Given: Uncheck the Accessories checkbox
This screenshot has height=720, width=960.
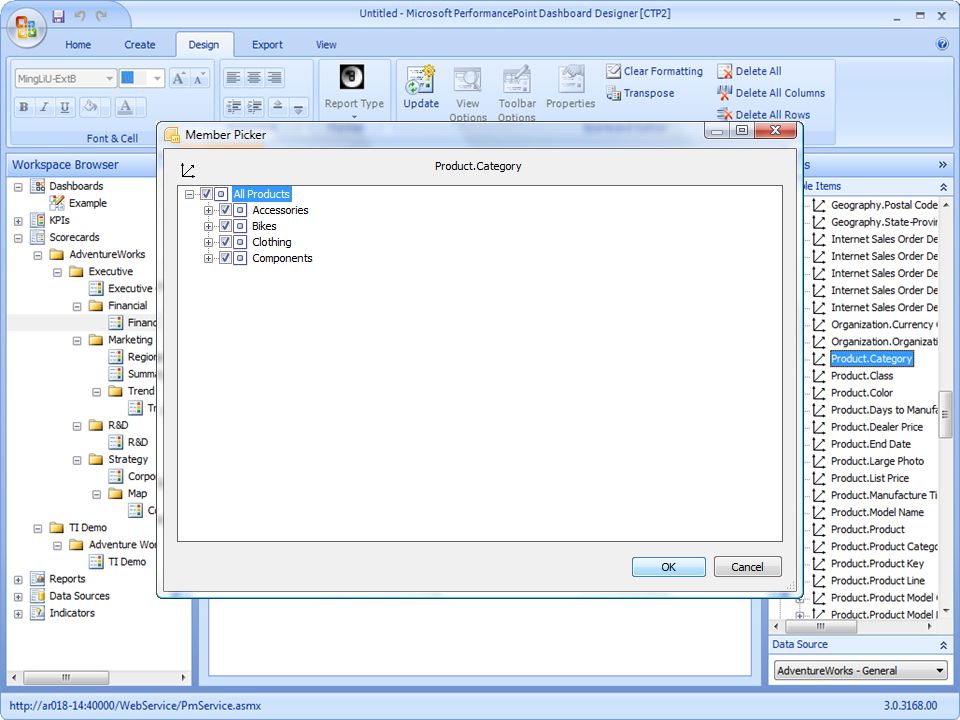Looking at the screenshot, I should (225, 210).
